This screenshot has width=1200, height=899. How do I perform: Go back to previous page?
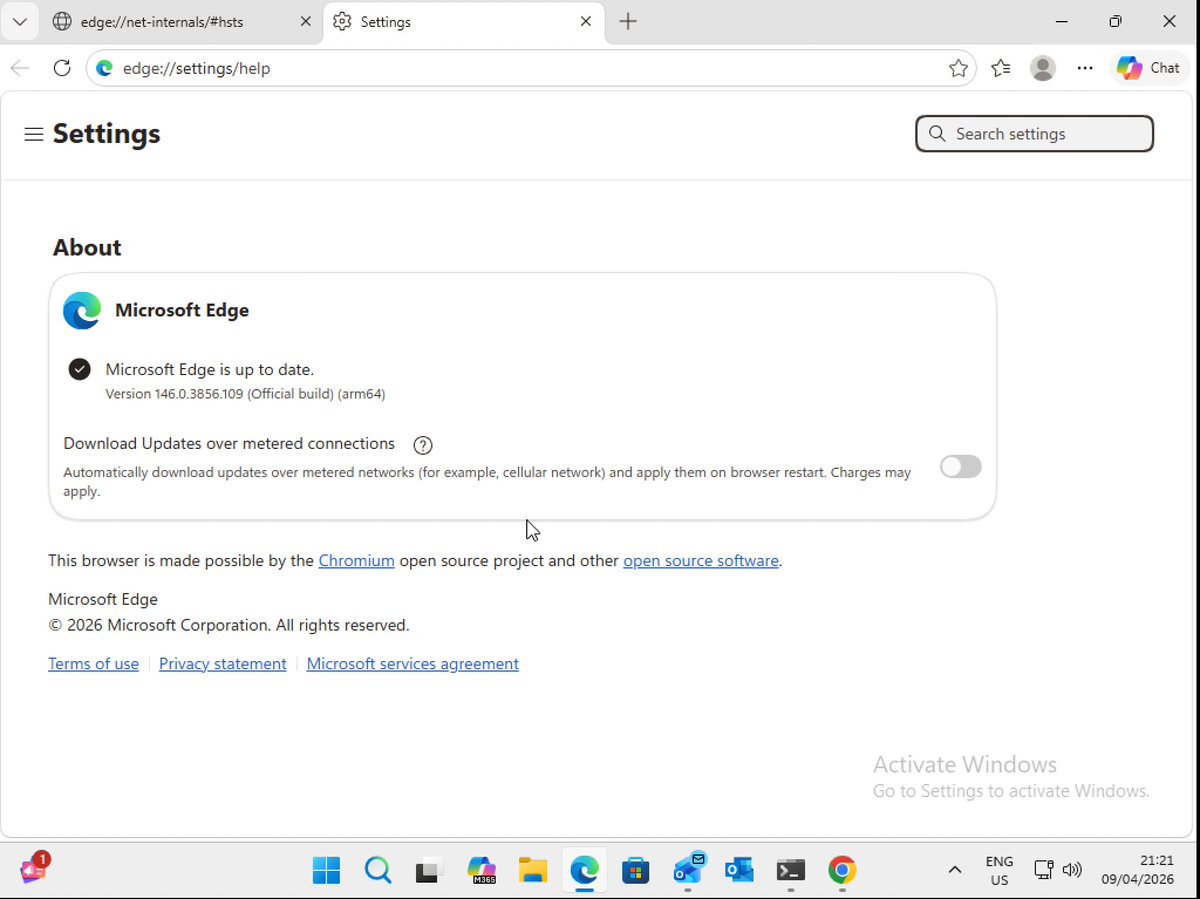19,68
